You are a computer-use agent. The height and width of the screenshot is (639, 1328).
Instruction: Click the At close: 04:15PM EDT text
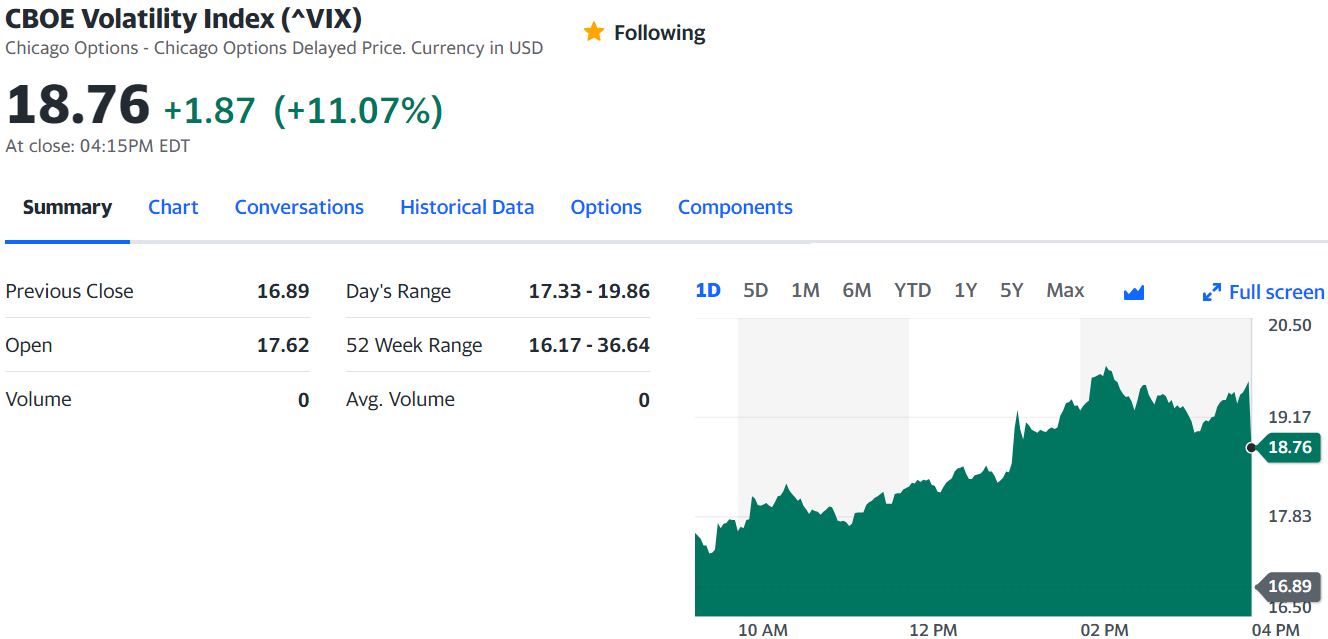coord(98,146)
